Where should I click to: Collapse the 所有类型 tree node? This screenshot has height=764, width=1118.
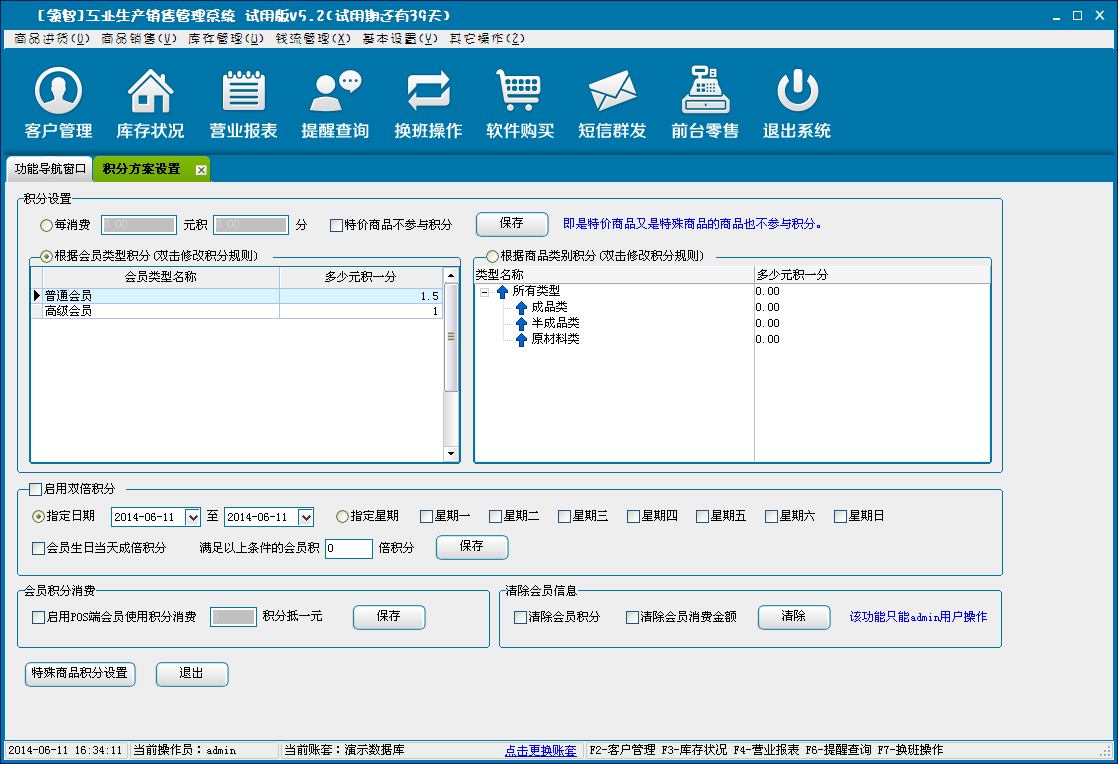[485, 292]
